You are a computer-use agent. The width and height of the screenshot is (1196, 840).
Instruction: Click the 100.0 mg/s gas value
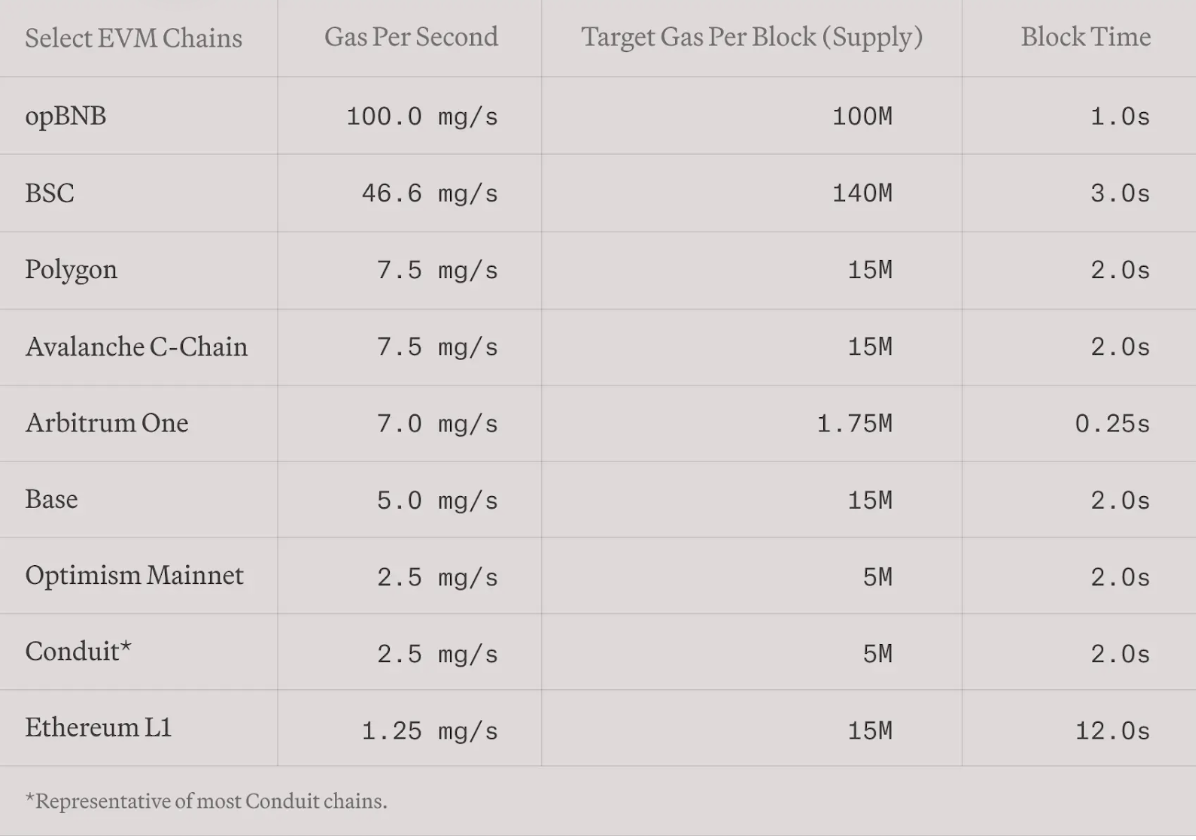click(x=422, y=117)
